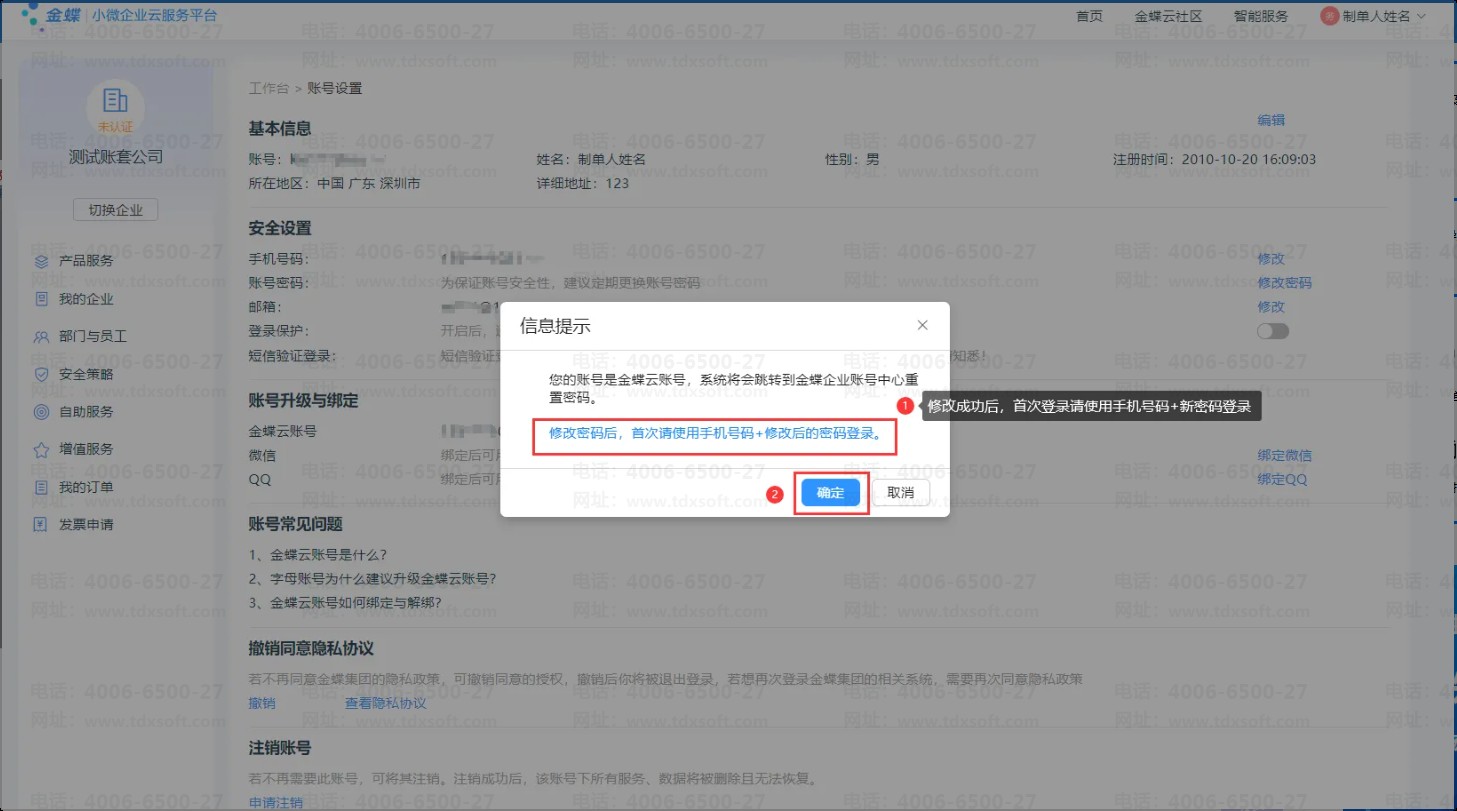Toggle the 登录保护 switch

pyautogui.click(x=1273, y=331)
